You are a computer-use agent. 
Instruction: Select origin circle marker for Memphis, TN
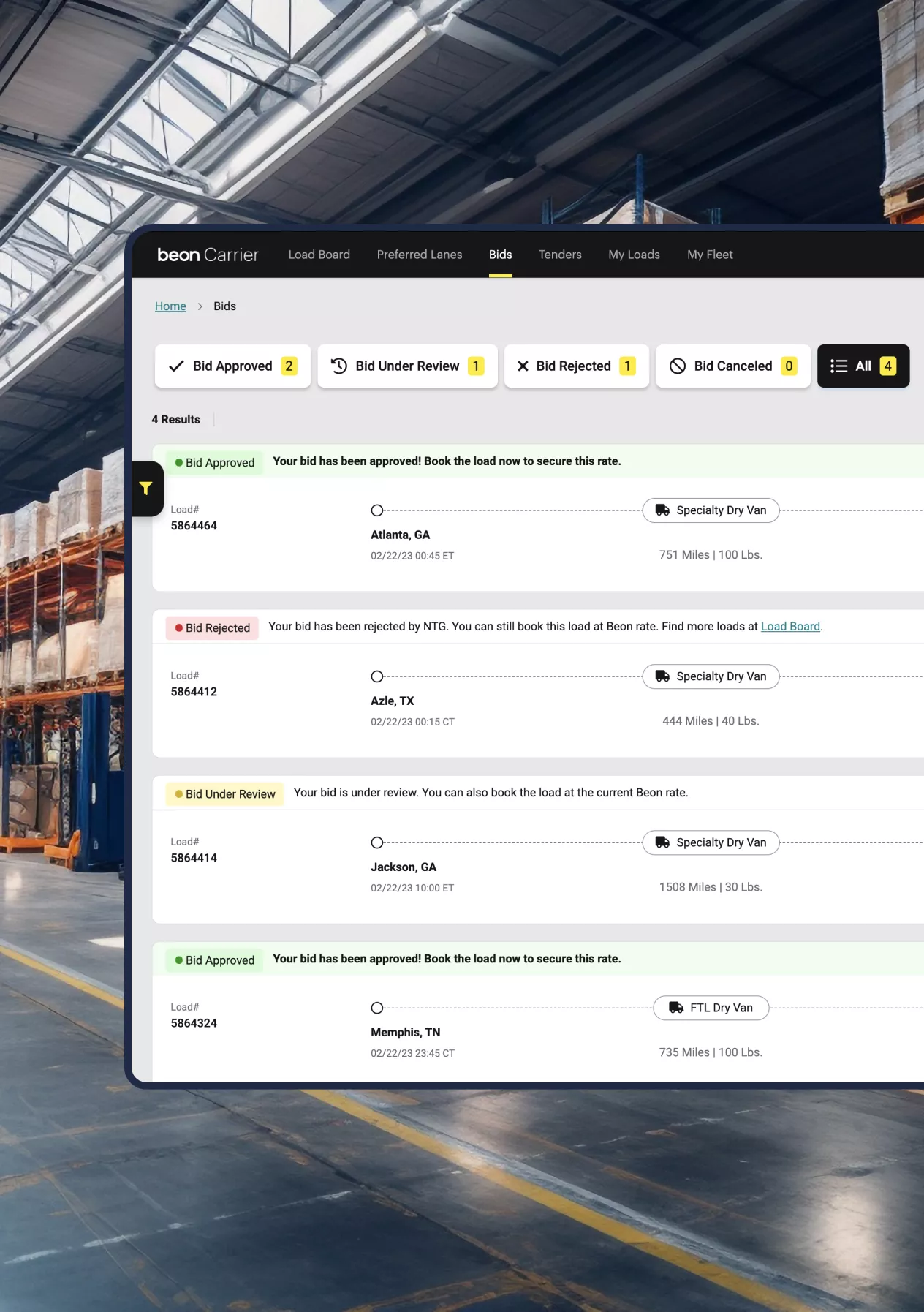[x=377, y=1008]
